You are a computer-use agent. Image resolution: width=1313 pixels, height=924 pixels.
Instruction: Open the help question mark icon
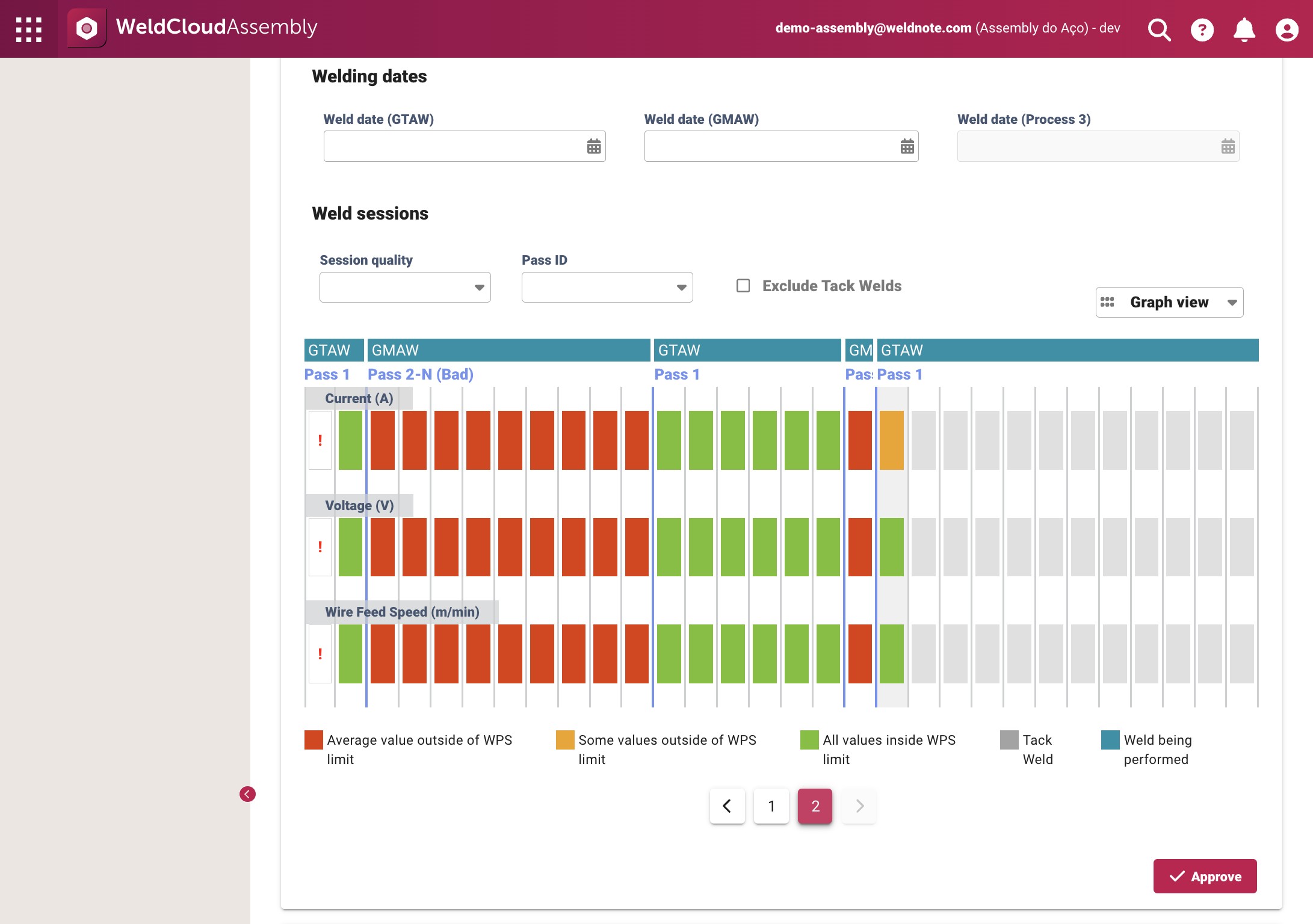pos(1202,29)
